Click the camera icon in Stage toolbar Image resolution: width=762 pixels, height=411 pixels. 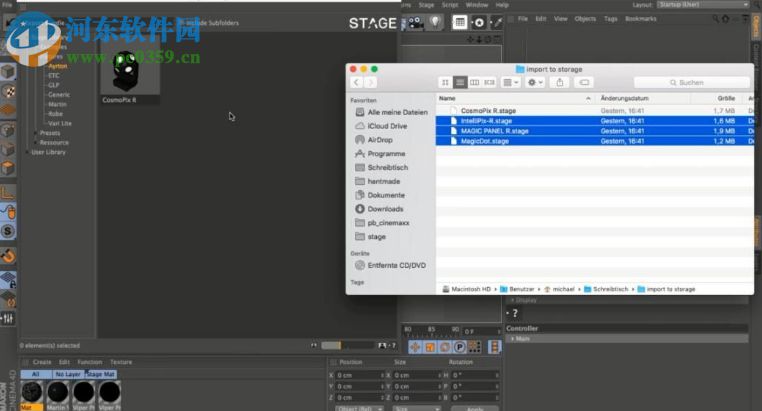(x=416, y=22)
